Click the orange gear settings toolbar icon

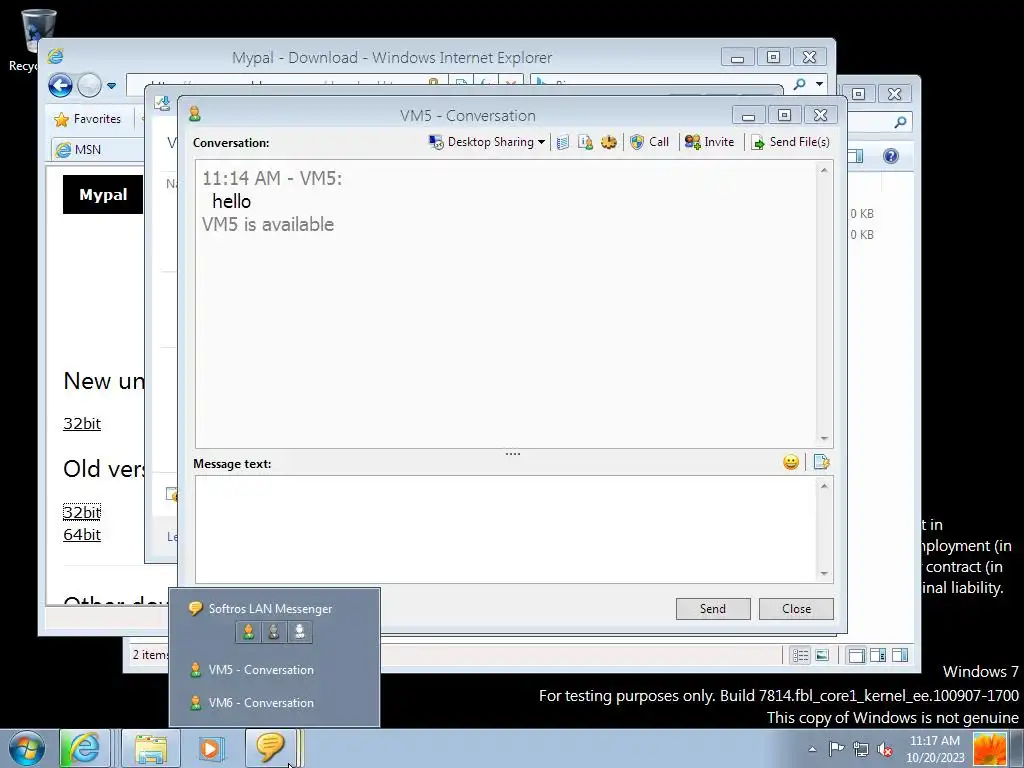coord(609,142)
